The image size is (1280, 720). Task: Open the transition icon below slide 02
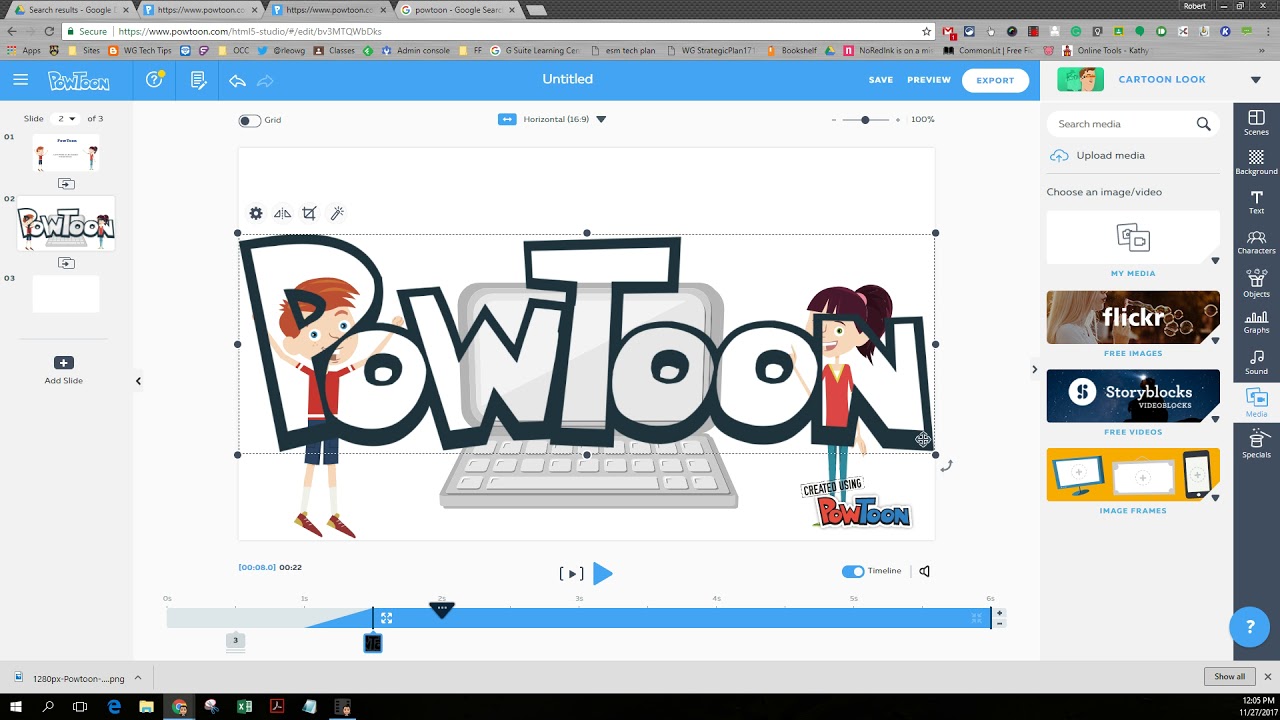pos(66,263)
